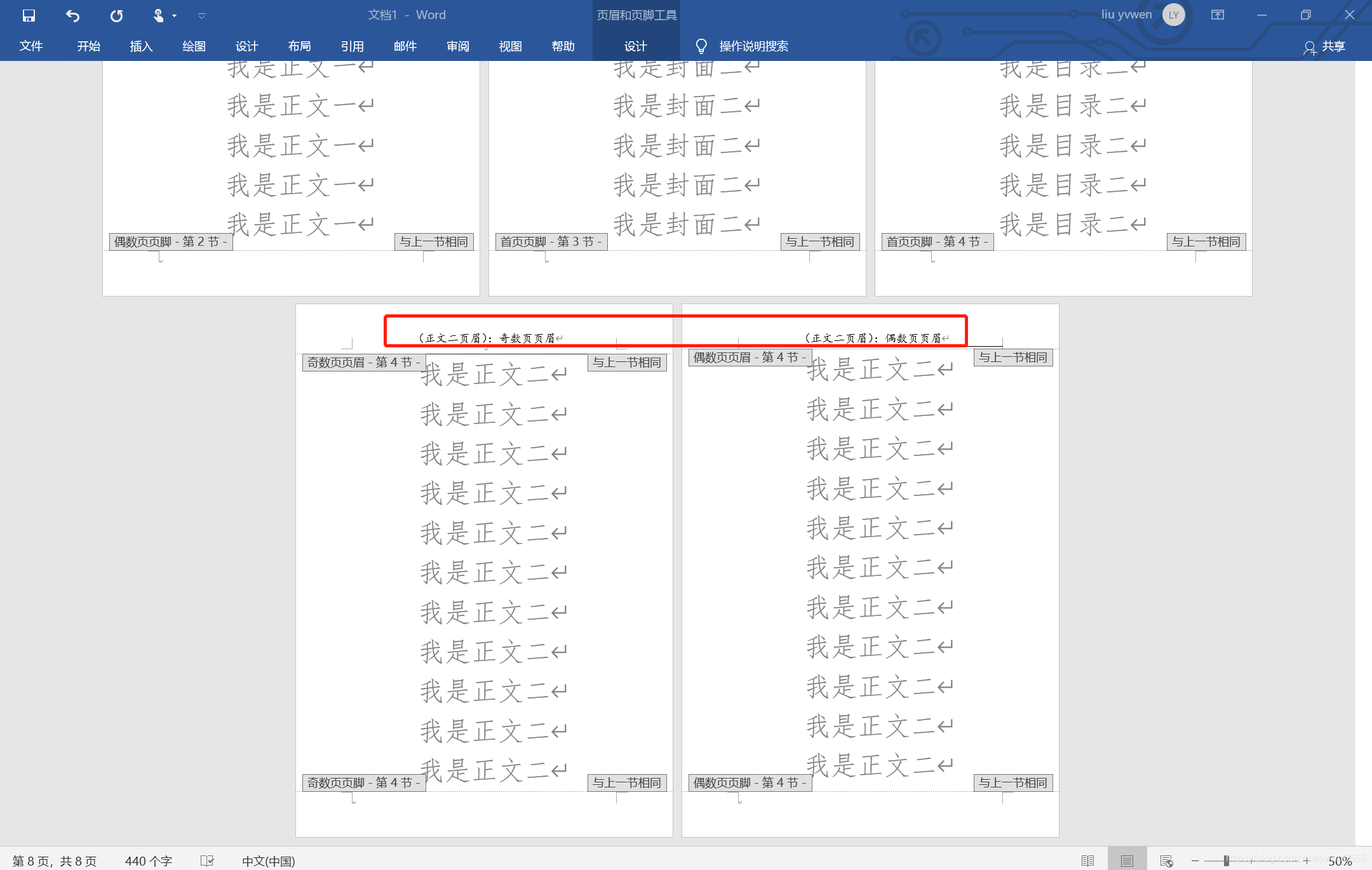Open the Ribbon Display Options icon

tap(1217, 15)
